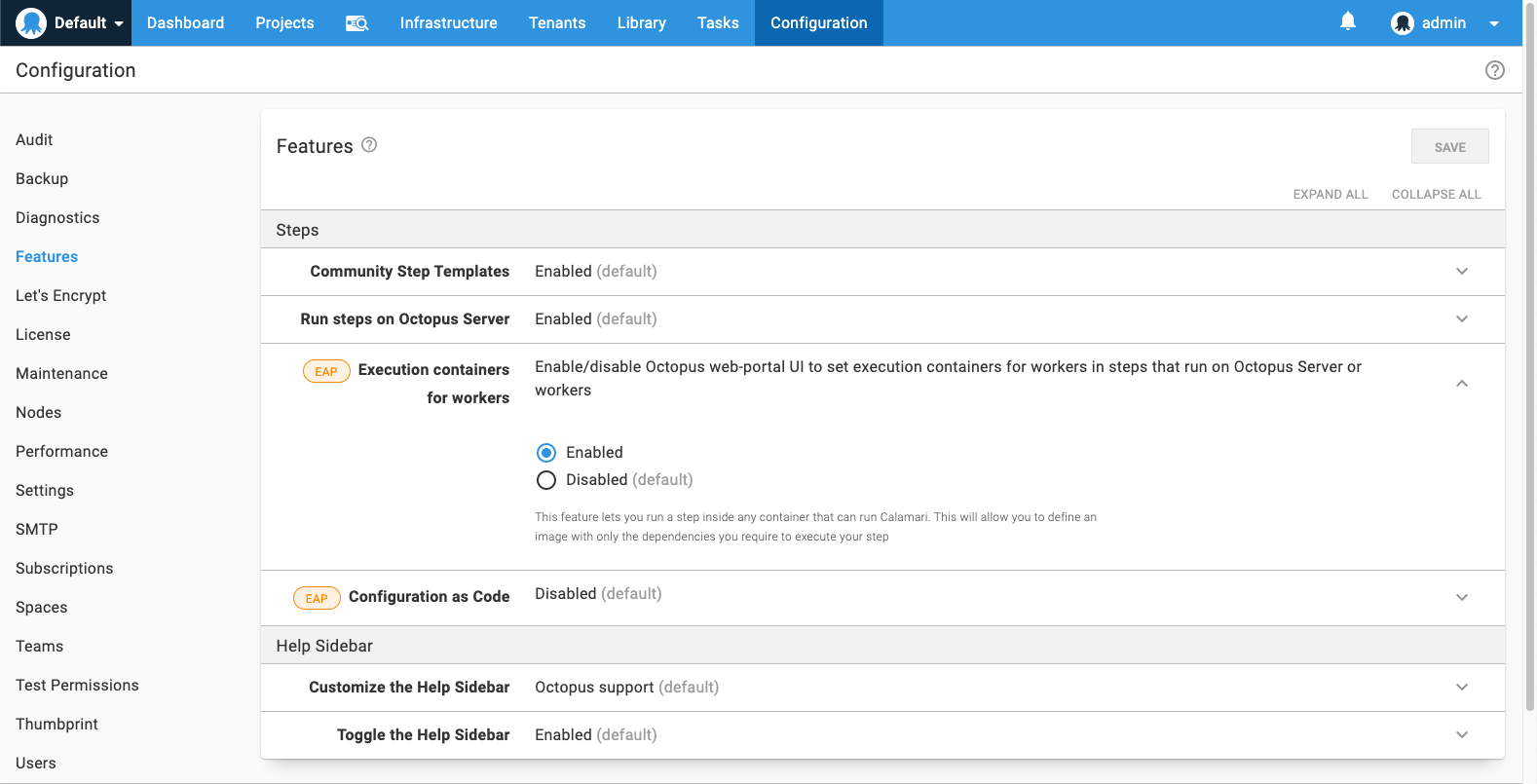Viewport: 1537px width, 784px height.
Task: Open the search icon in top navigation
Action: click(356, 23)
